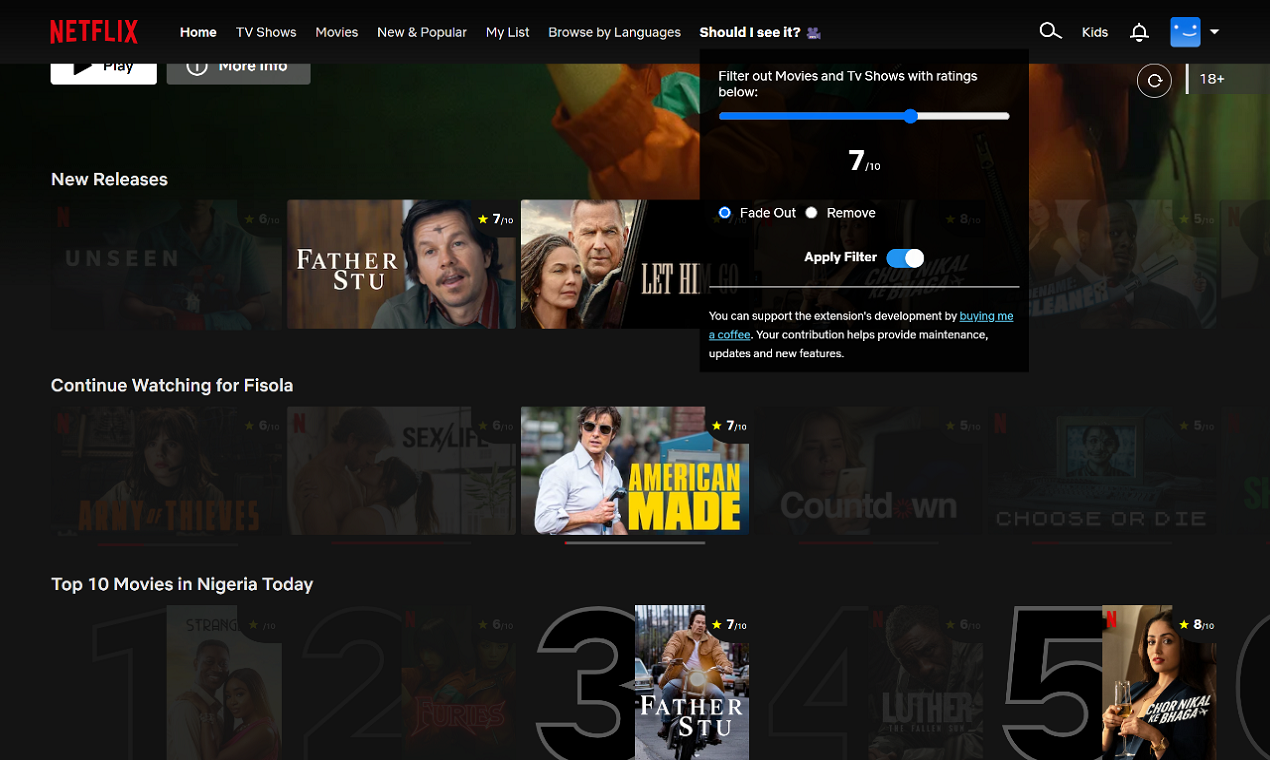
Task: Open Kids profile link
Action: coord(1095,32)
